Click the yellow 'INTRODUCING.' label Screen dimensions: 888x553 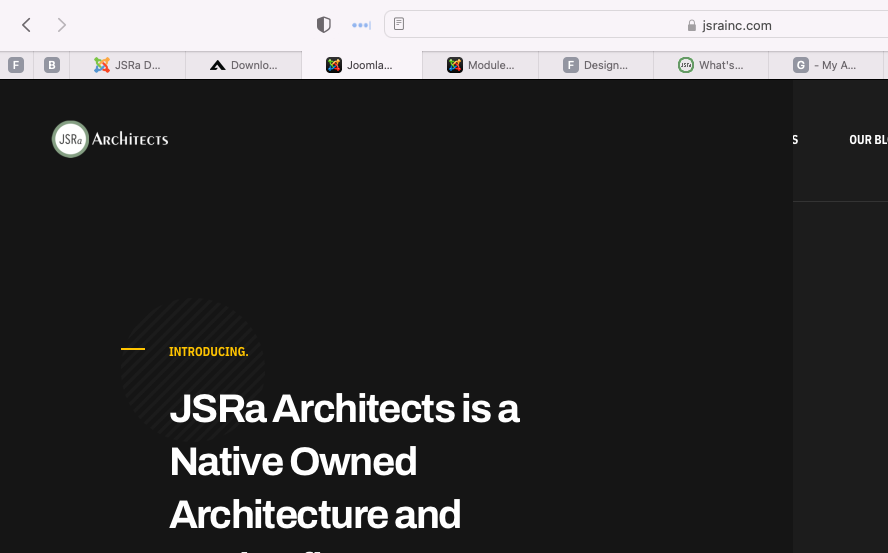pyautogui.click(x=208, y=352)
